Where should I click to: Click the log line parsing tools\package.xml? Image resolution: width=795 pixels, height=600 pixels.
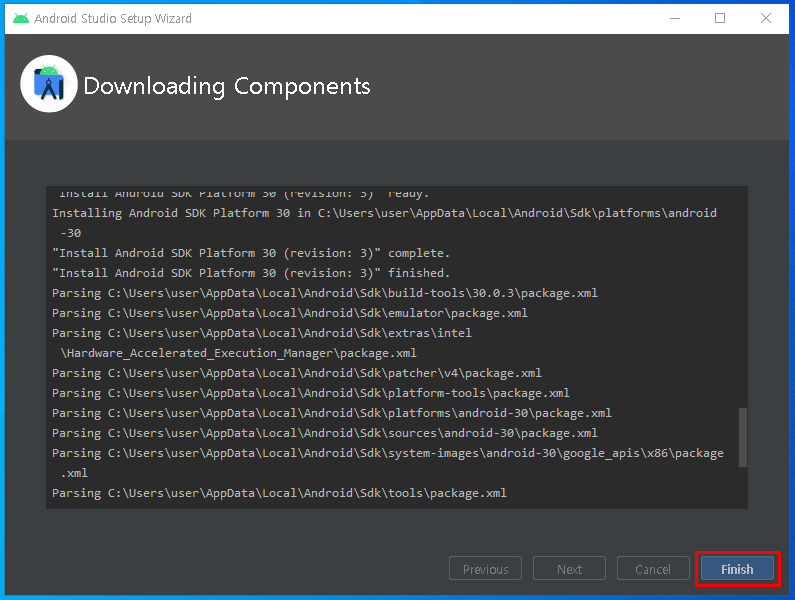coord(279,493)
